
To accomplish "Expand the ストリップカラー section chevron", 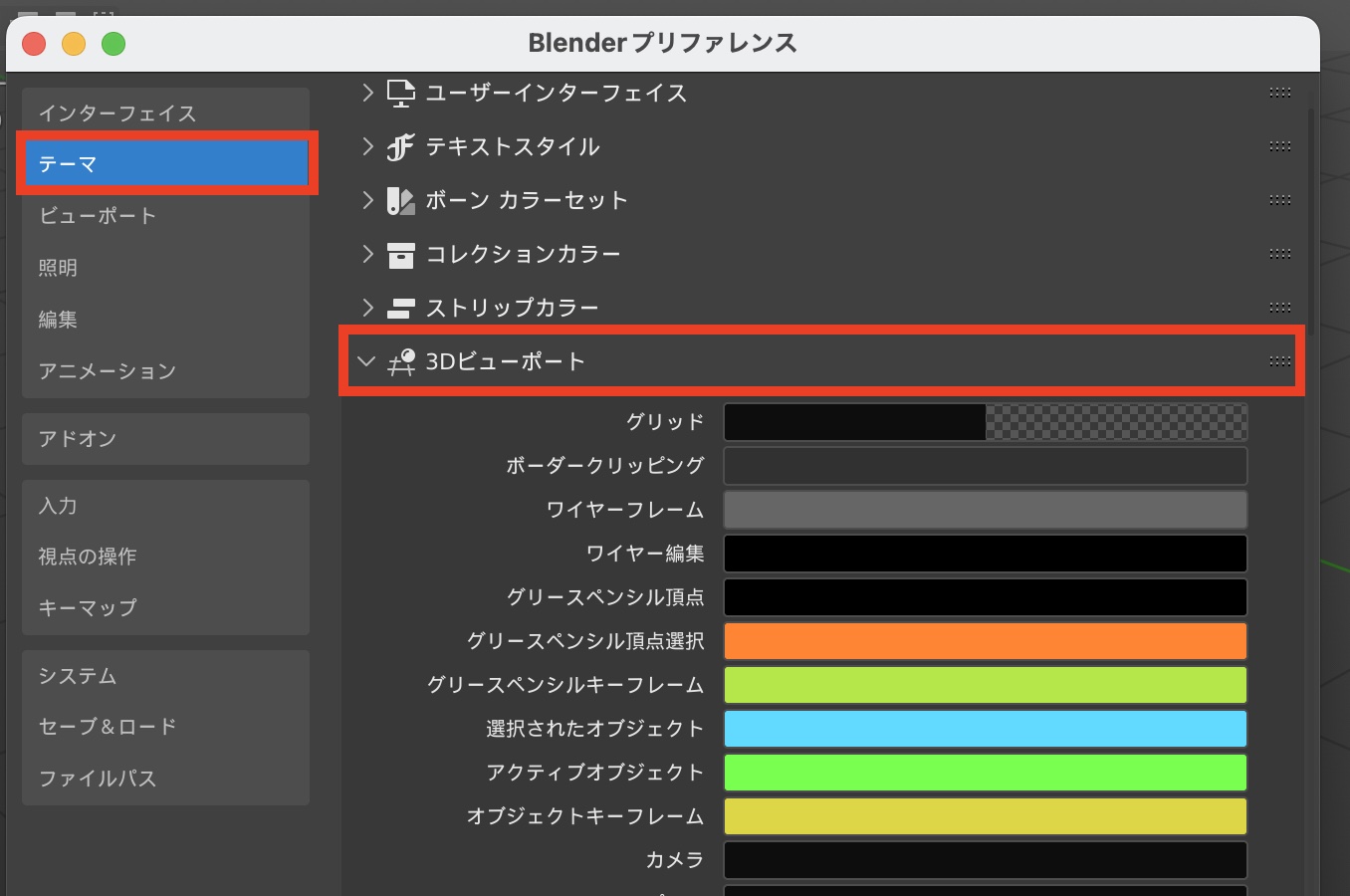I will [x=367, y=308].
